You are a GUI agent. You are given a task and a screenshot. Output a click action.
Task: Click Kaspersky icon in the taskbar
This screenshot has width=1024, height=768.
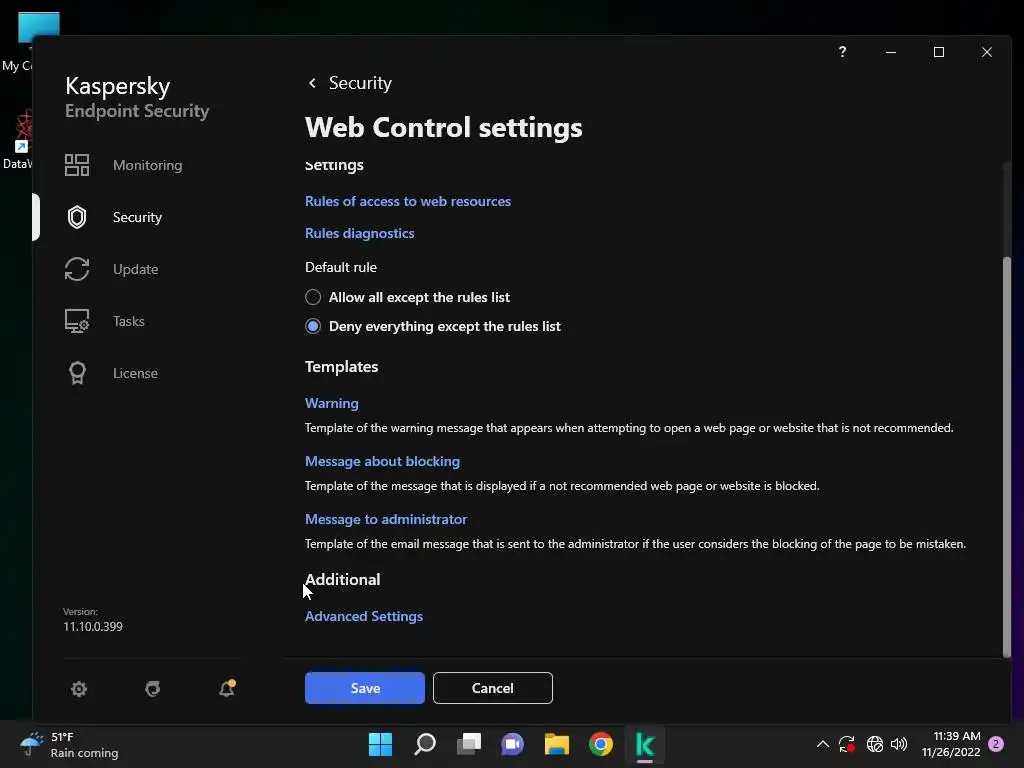645,744
